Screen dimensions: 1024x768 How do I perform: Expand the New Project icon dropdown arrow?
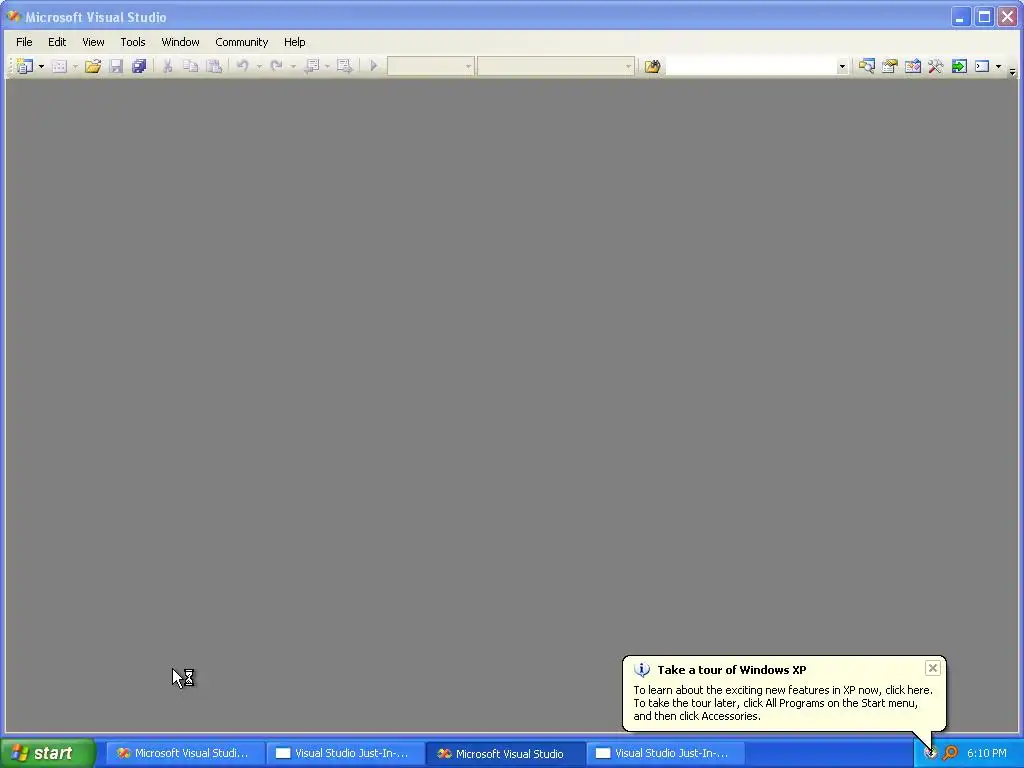41,66
